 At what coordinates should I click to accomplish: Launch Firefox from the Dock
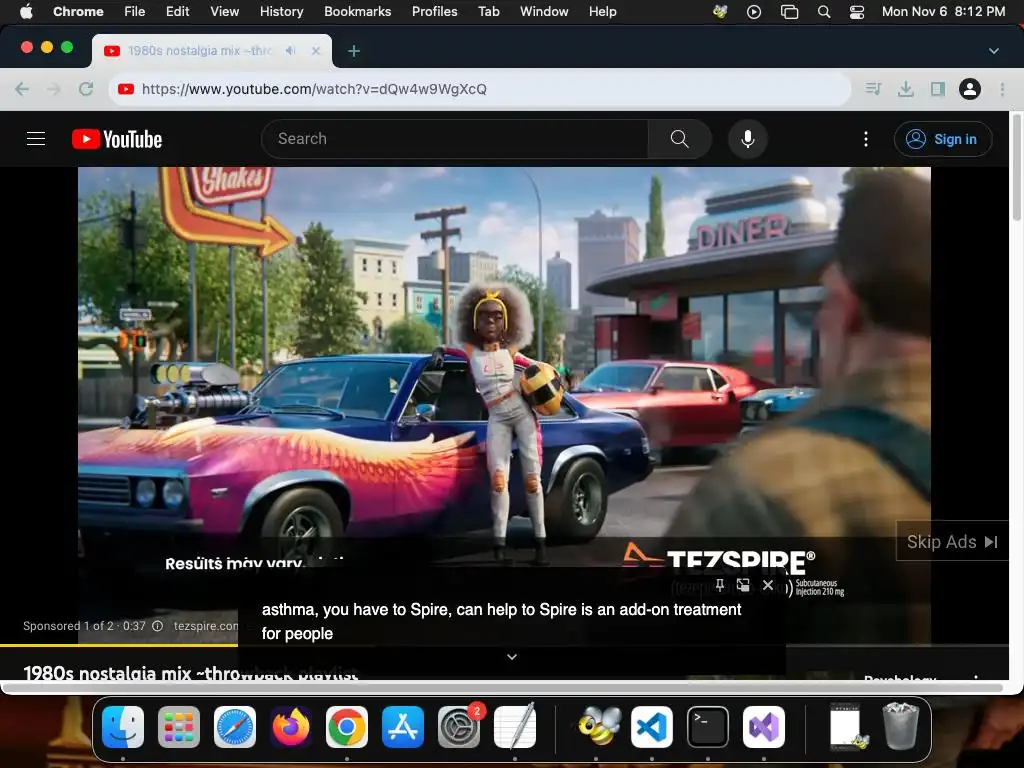pos(291,727)
